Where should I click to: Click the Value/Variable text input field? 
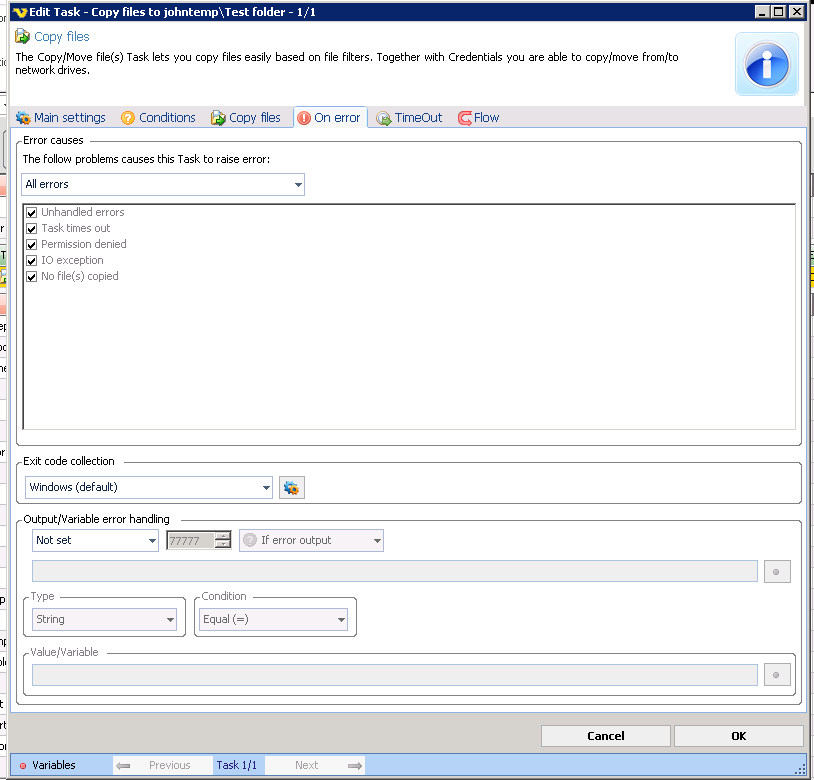(394, 675)
